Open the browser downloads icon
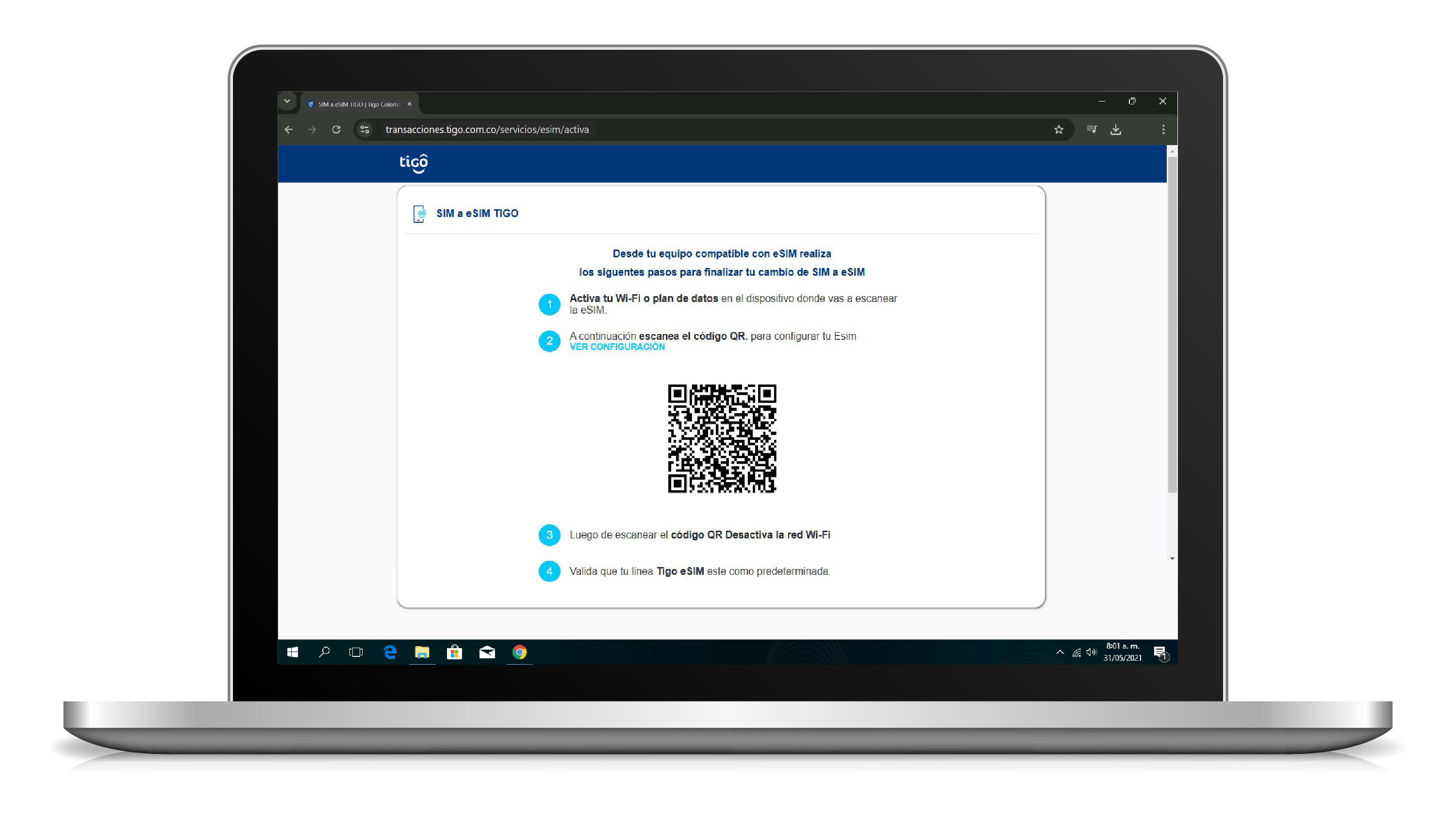Image resolution: width=1456 pixels, height=820 pixels. point(1116,130)
